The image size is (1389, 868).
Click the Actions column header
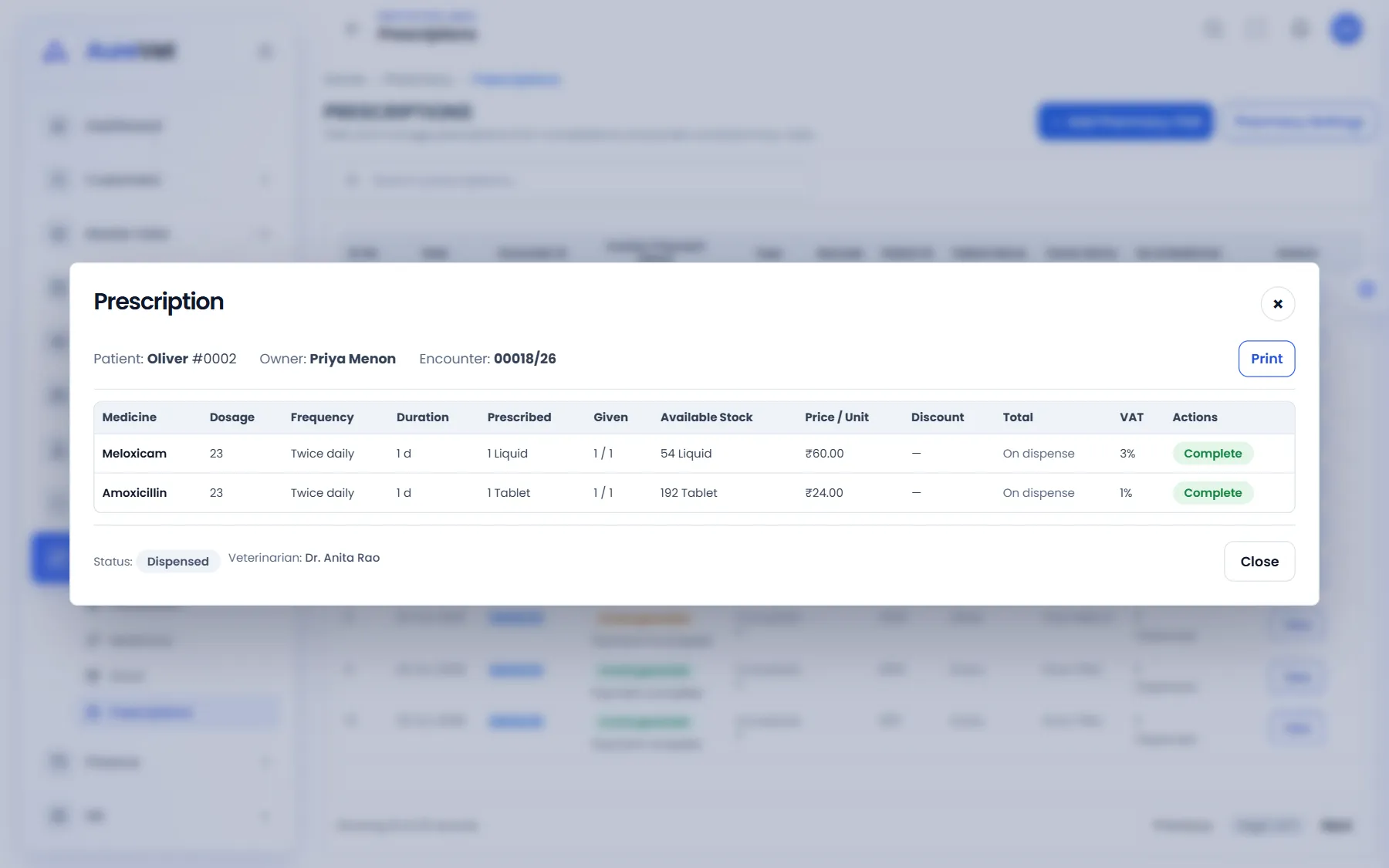coord(1195,417)
